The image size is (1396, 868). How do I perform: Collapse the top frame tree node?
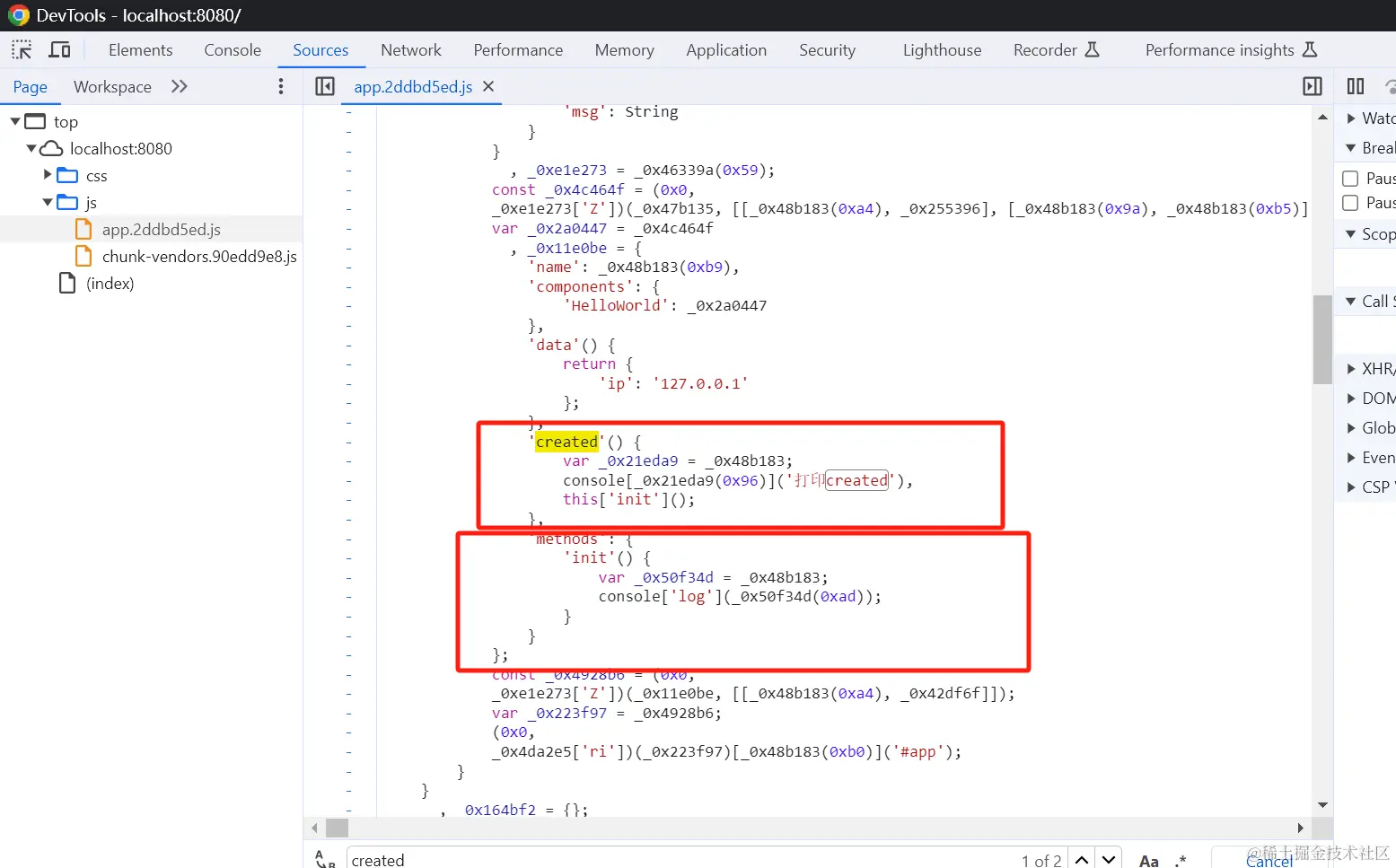tap(14, 121)
